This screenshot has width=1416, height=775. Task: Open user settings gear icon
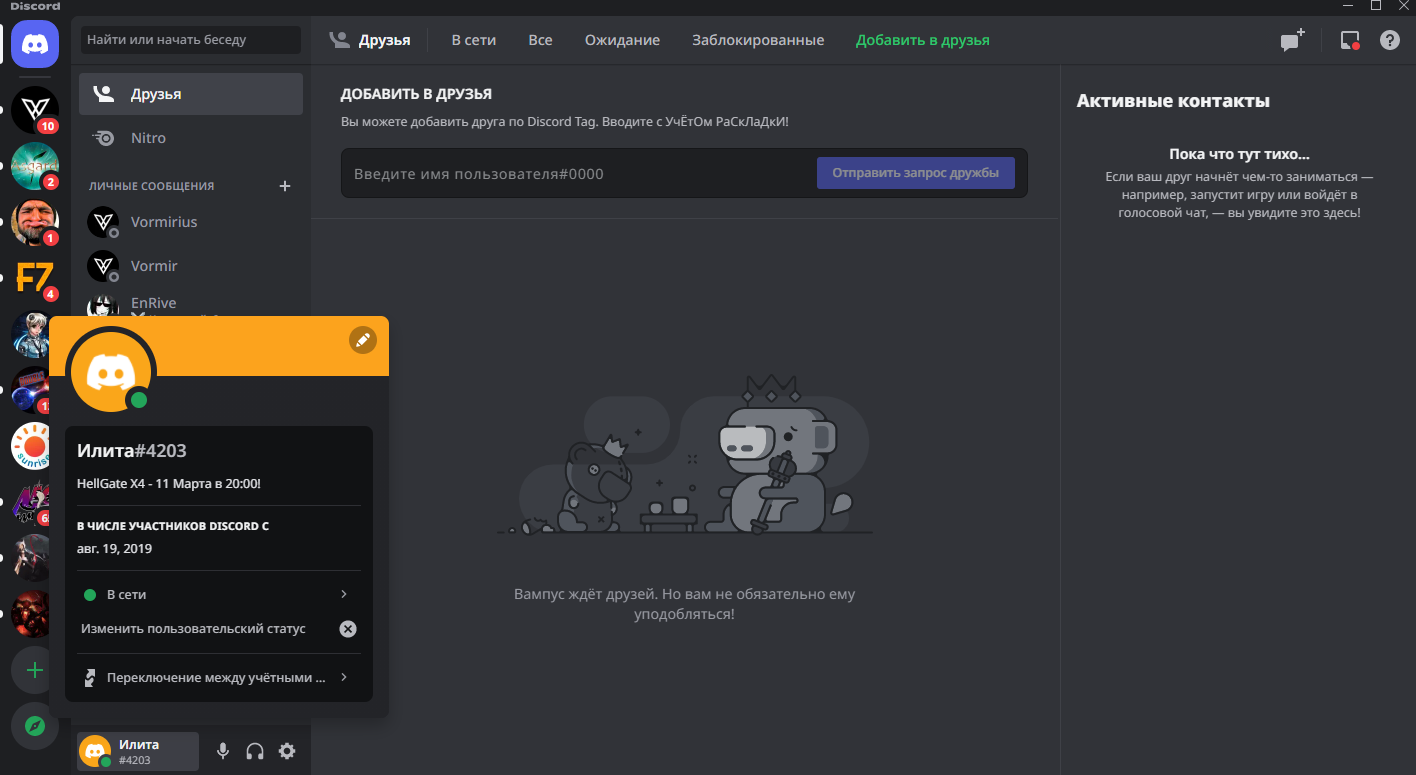click(287, 751)
